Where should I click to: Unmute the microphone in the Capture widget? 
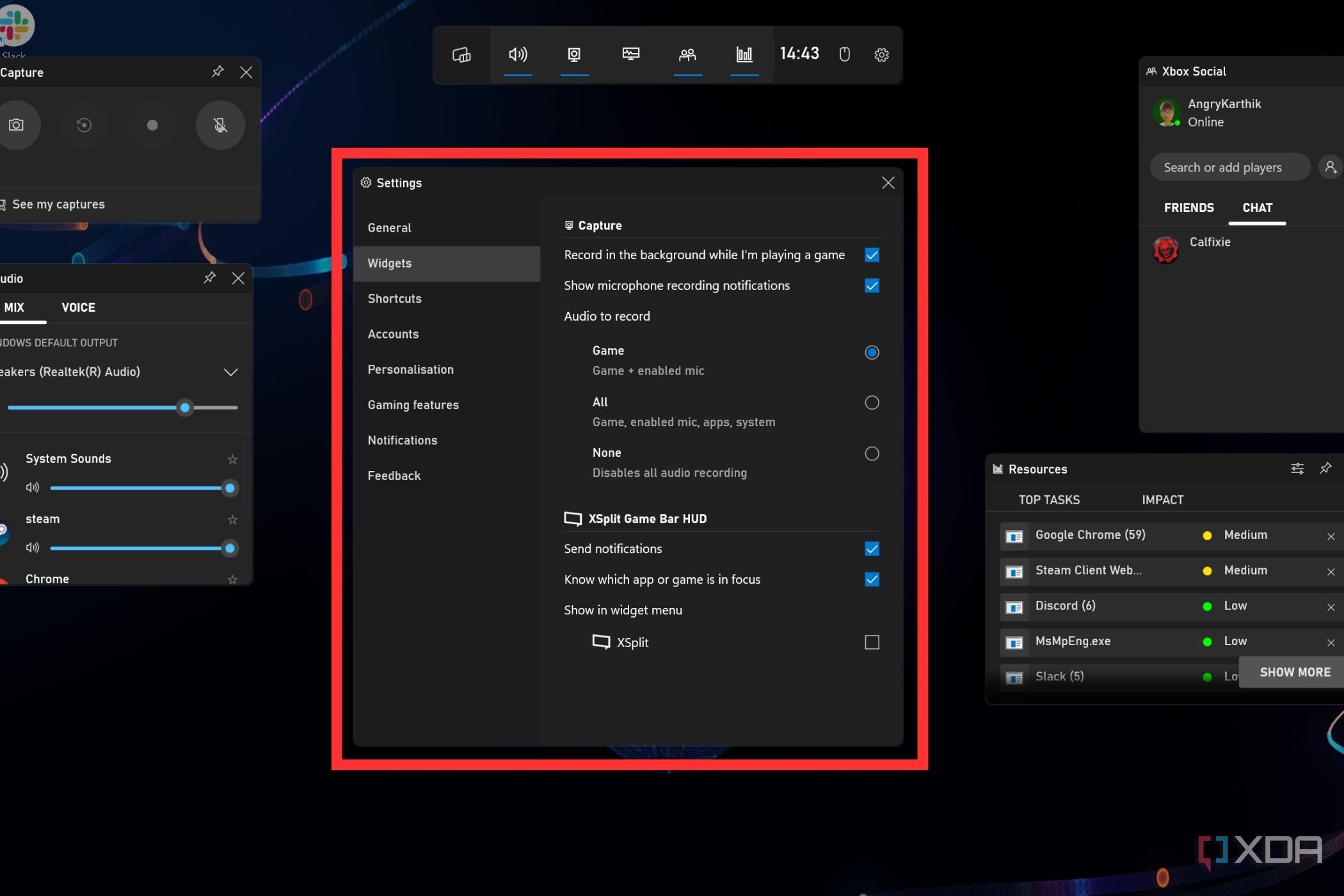point(220,125)
